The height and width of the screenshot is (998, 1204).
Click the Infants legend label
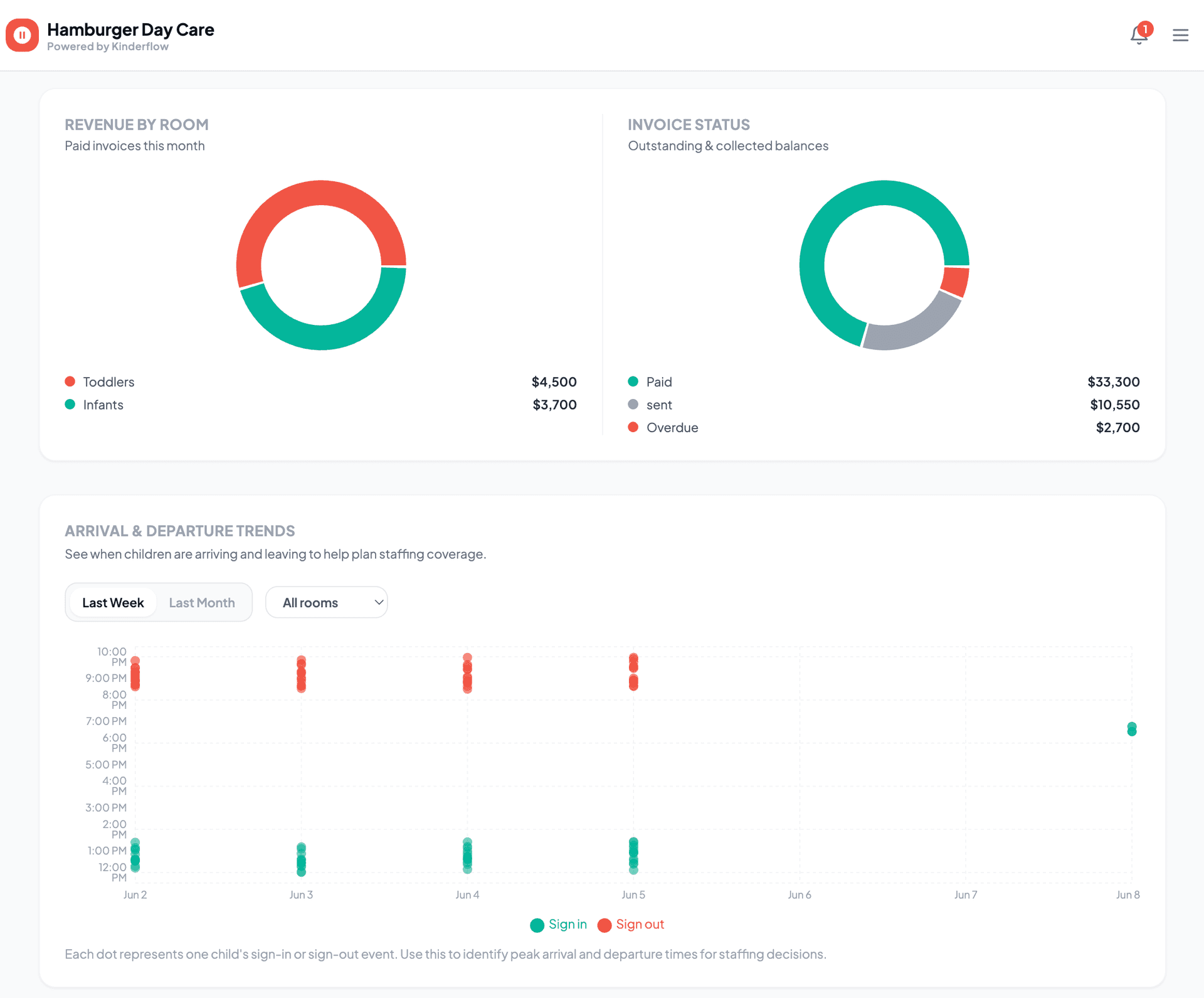103,405
